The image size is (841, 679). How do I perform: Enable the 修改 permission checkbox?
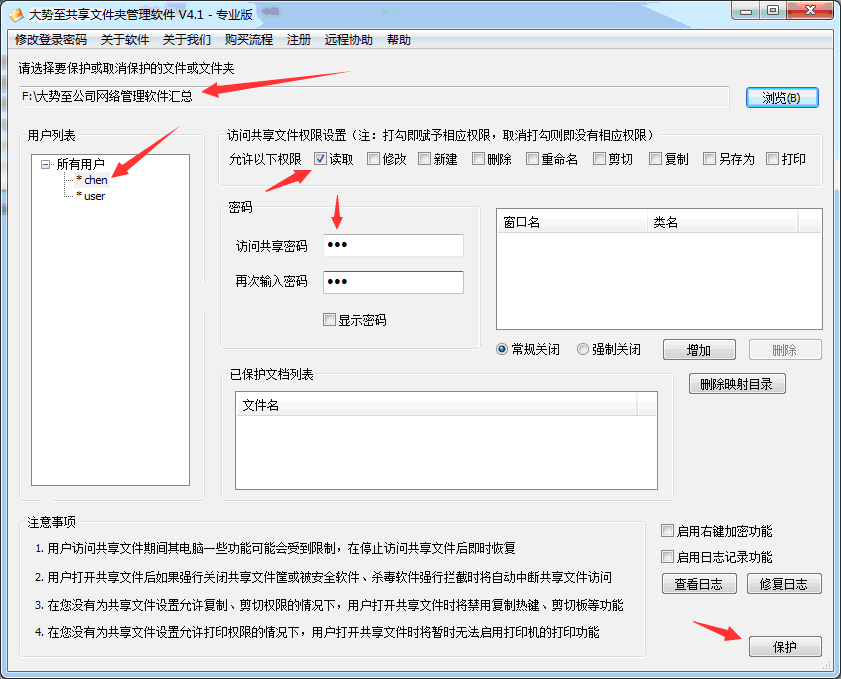[x=374, y=158]
